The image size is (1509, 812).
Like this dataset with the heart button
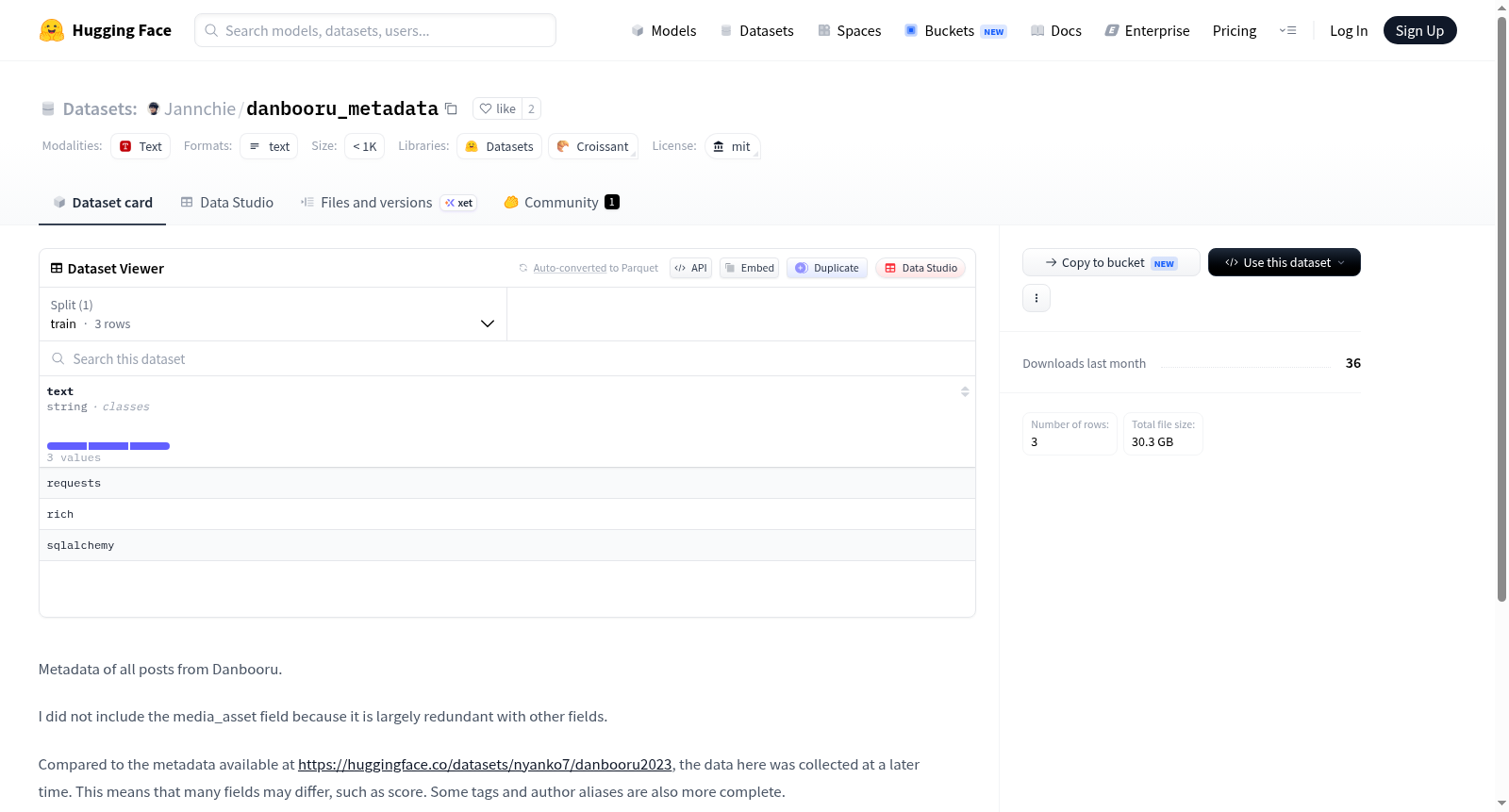tap(498, 108)
